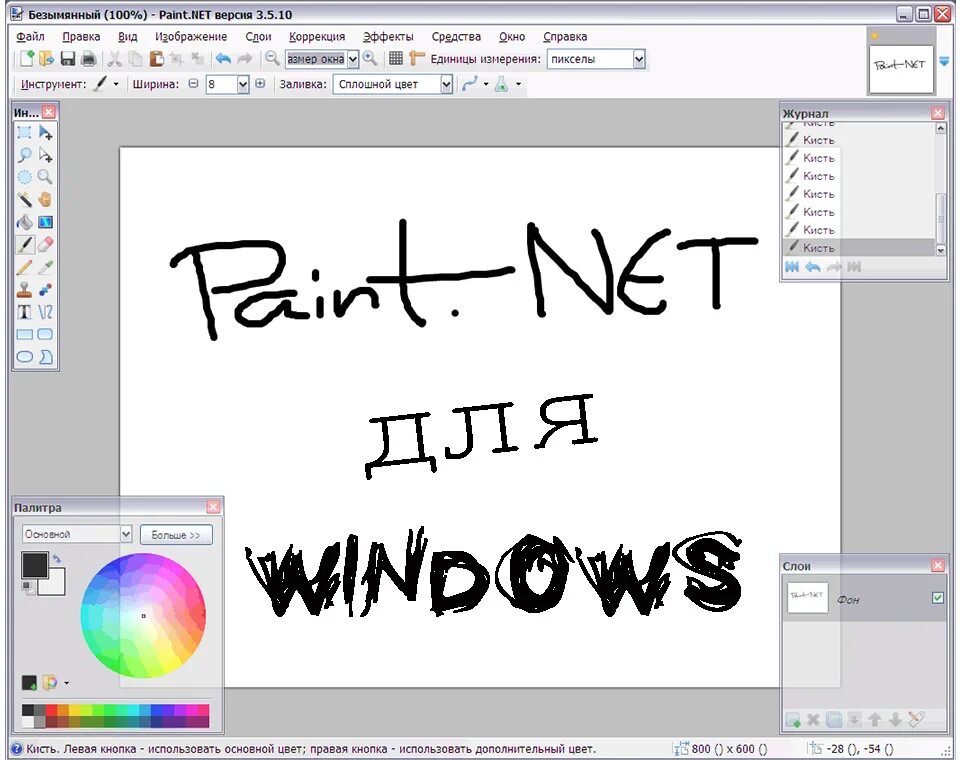Select the Freeform Shape tool

45,356
